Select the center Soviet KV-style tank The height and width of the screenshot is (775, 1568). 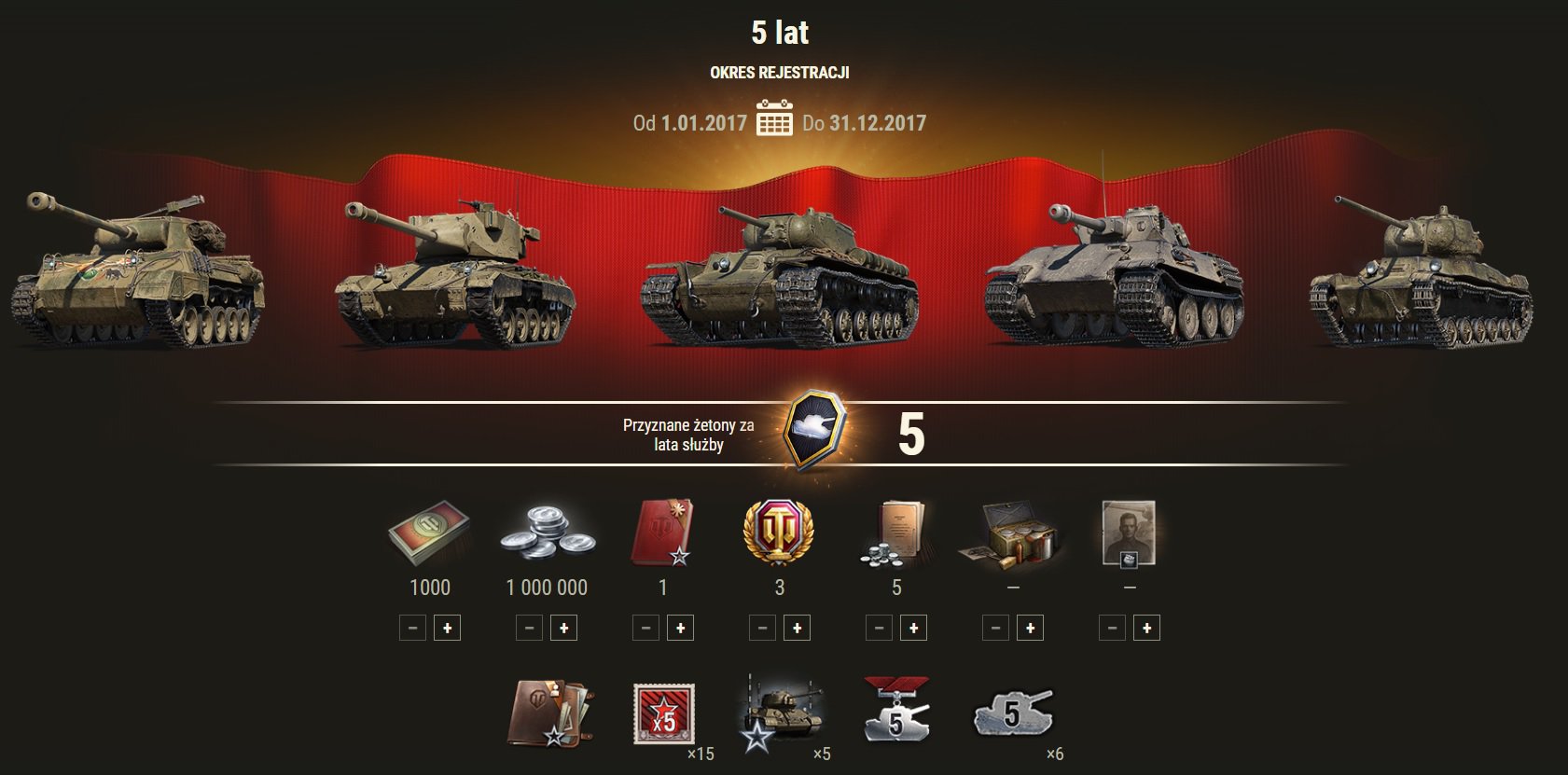click(780, 275)
